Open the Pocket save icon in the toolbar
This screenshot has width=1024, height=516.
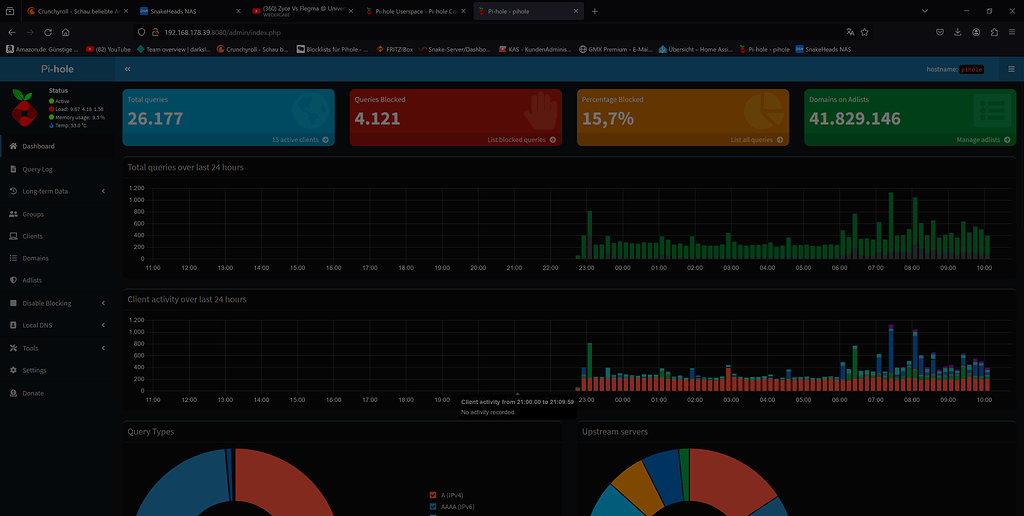pyautogui.click(x=940, y=32)
